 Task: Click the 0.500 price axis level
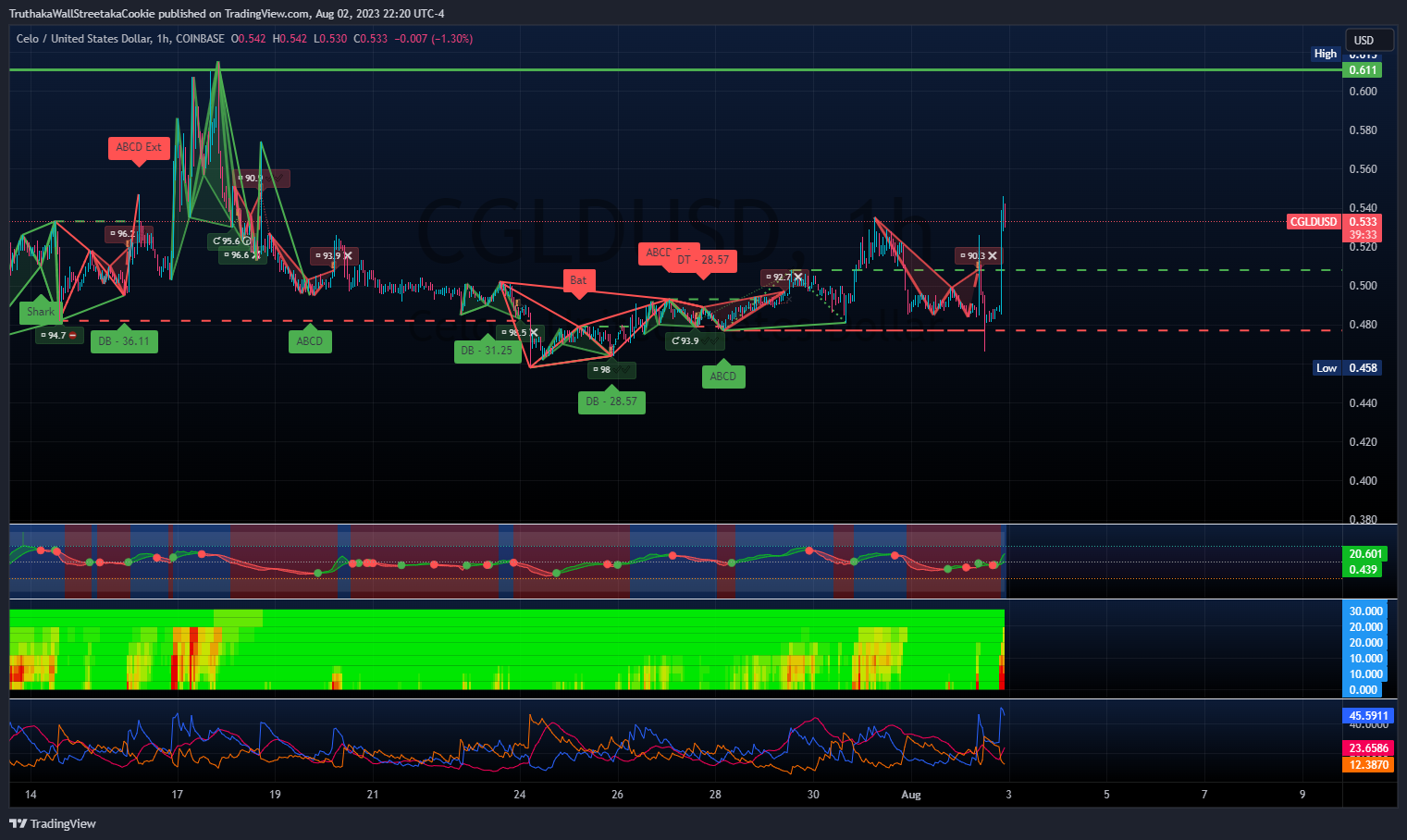1363,286
